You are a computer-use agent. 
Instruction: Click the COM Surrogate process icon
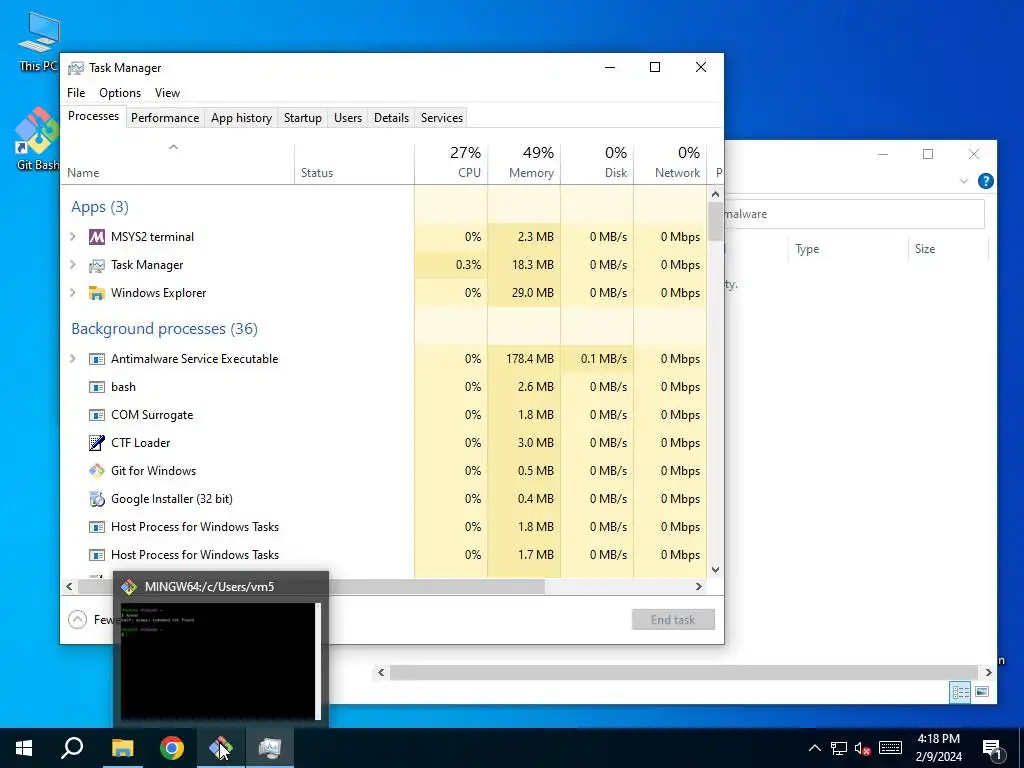click(x=97, y=415)
